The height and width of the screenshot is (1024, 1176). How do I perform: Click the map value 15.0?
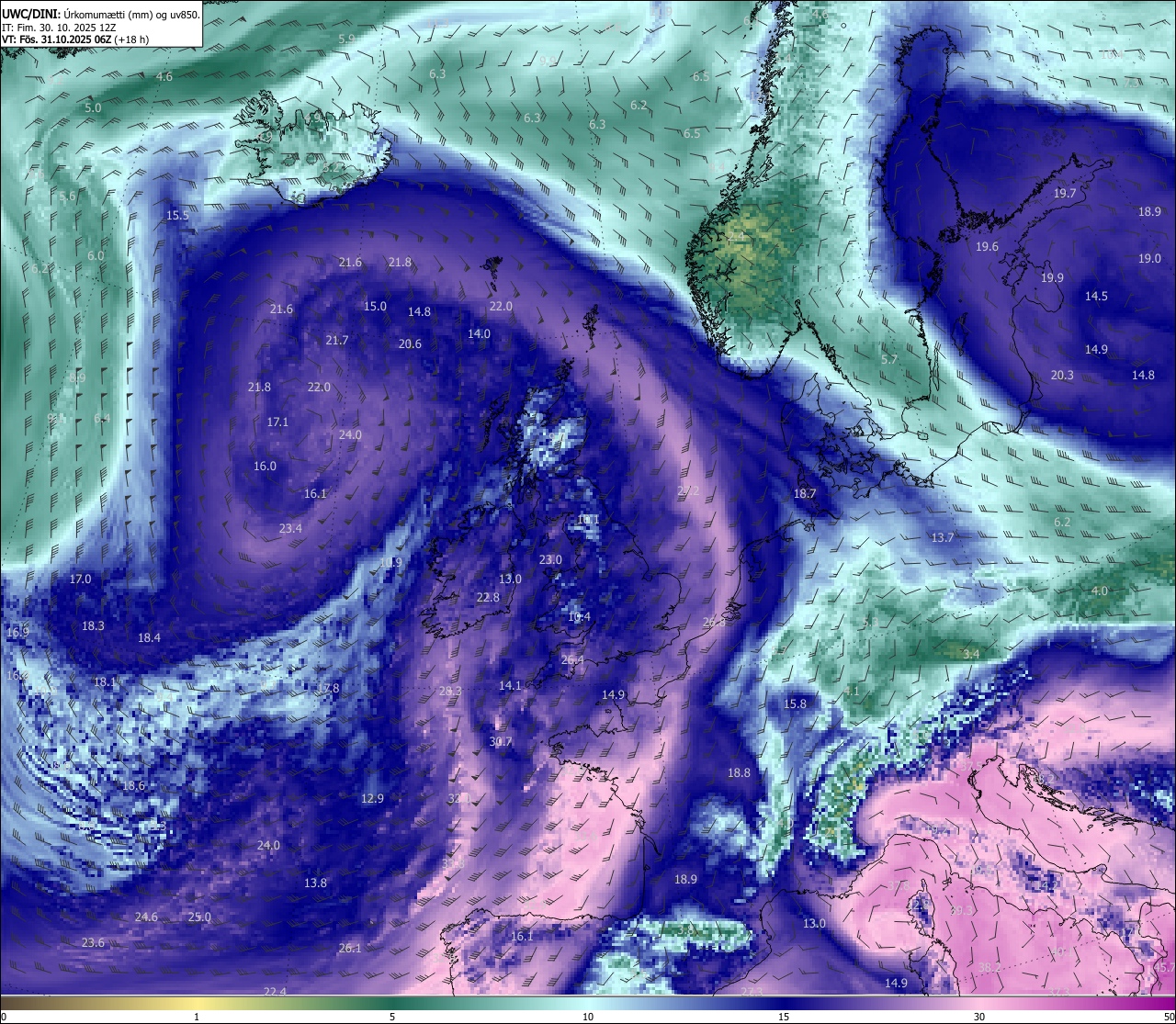pyautogui.click(x=376, y=307)
